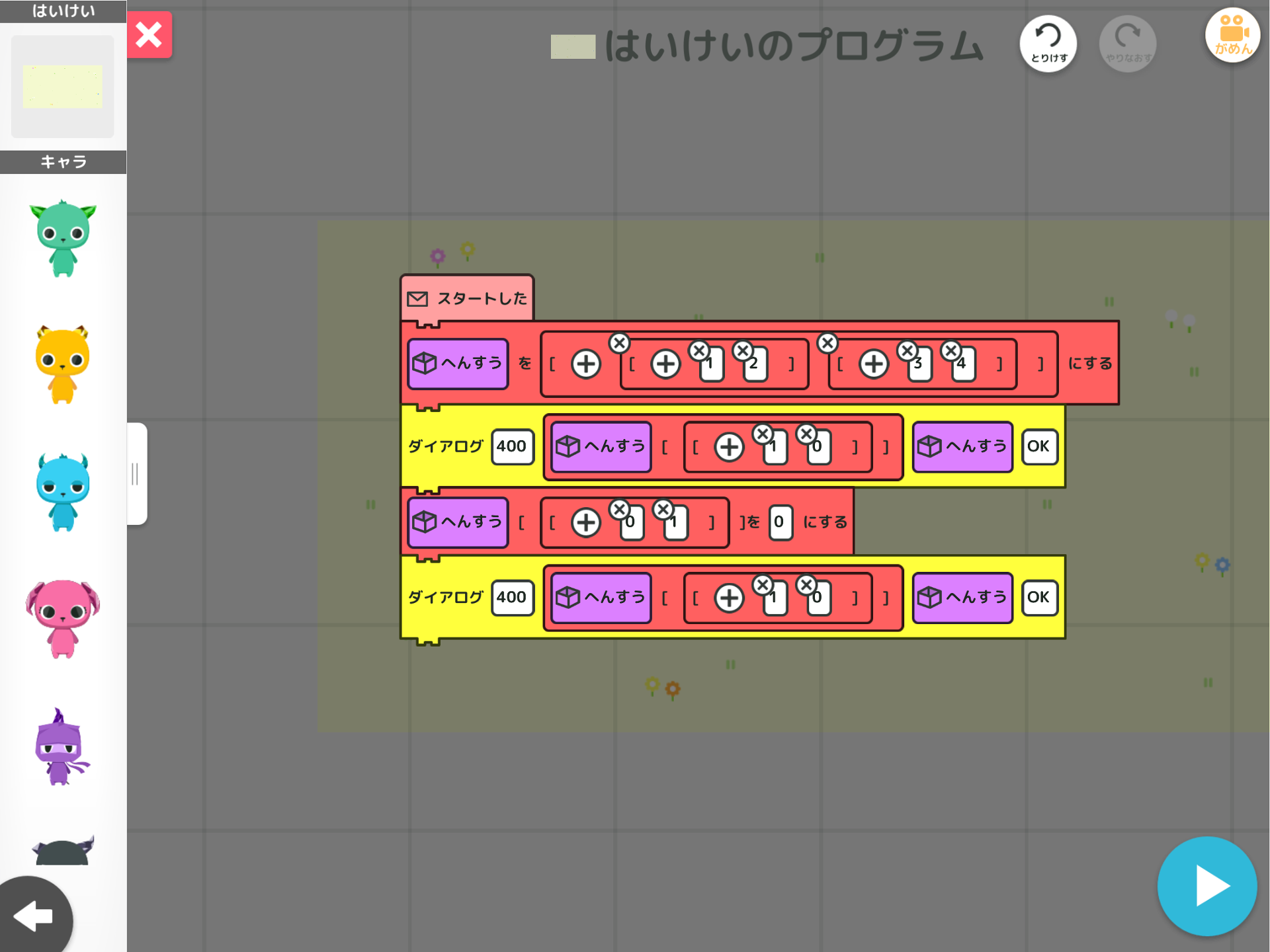Remove value 4 from second inner array
1270x952 pixels.
pos(951,350)
